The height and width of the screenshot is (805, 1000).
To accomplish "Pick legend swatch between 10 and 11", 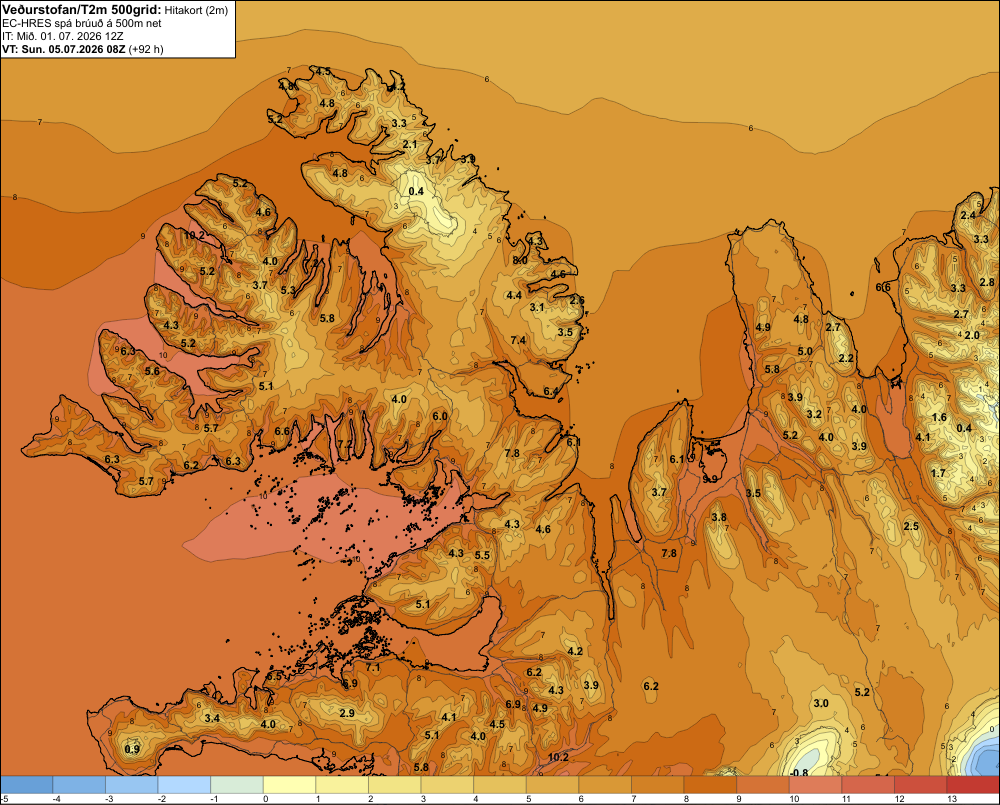I will (816, 784).
